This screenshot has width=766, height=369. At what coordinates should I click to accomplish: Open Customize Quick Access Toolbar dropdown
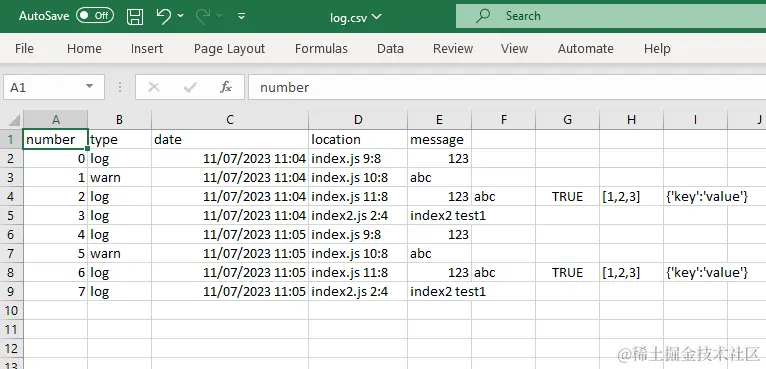(x=241, y=16)
